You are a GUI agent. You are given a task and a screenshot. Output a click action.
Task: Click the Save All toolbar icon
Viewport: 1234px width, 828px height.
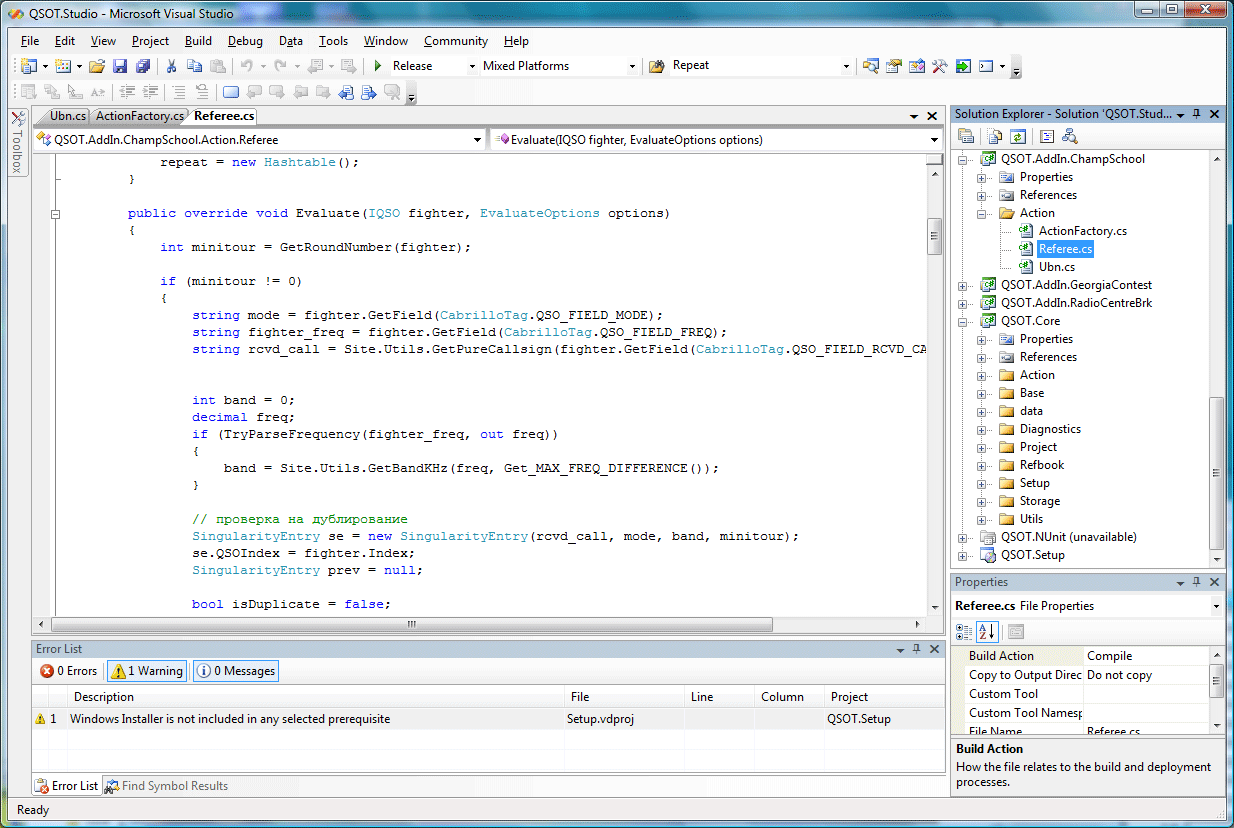[x=142, y=66]
